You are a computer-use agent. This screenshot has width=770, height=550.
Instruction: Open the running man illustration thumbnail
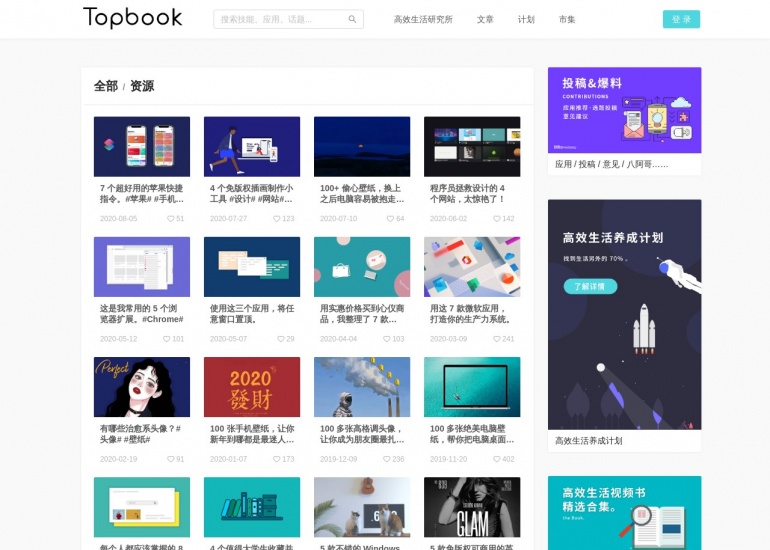point(252,146)
